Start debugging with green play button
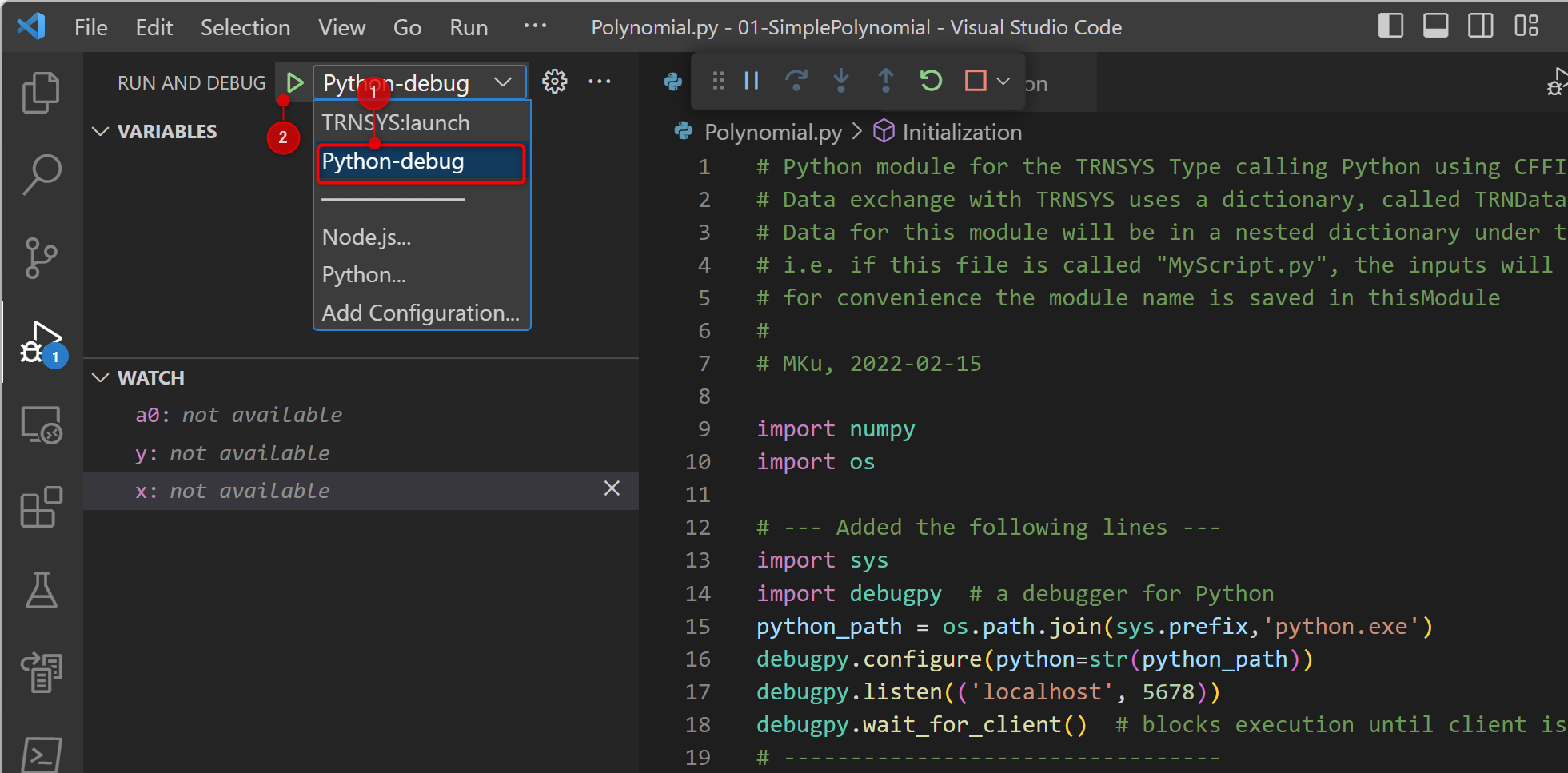 [294, 82]
